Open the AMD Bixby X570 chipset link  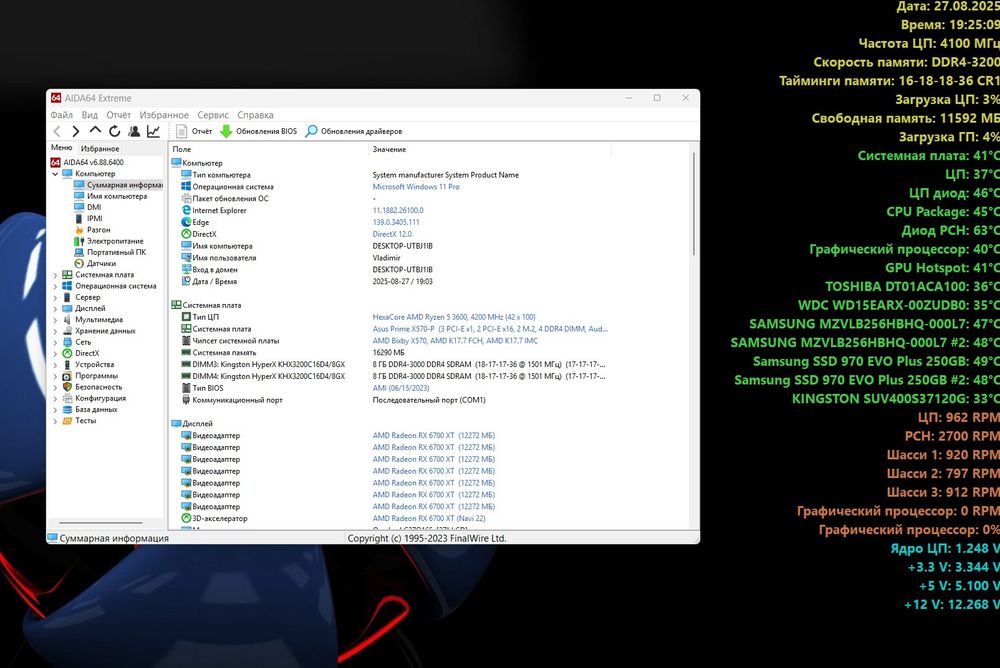(x=455, y=341)
